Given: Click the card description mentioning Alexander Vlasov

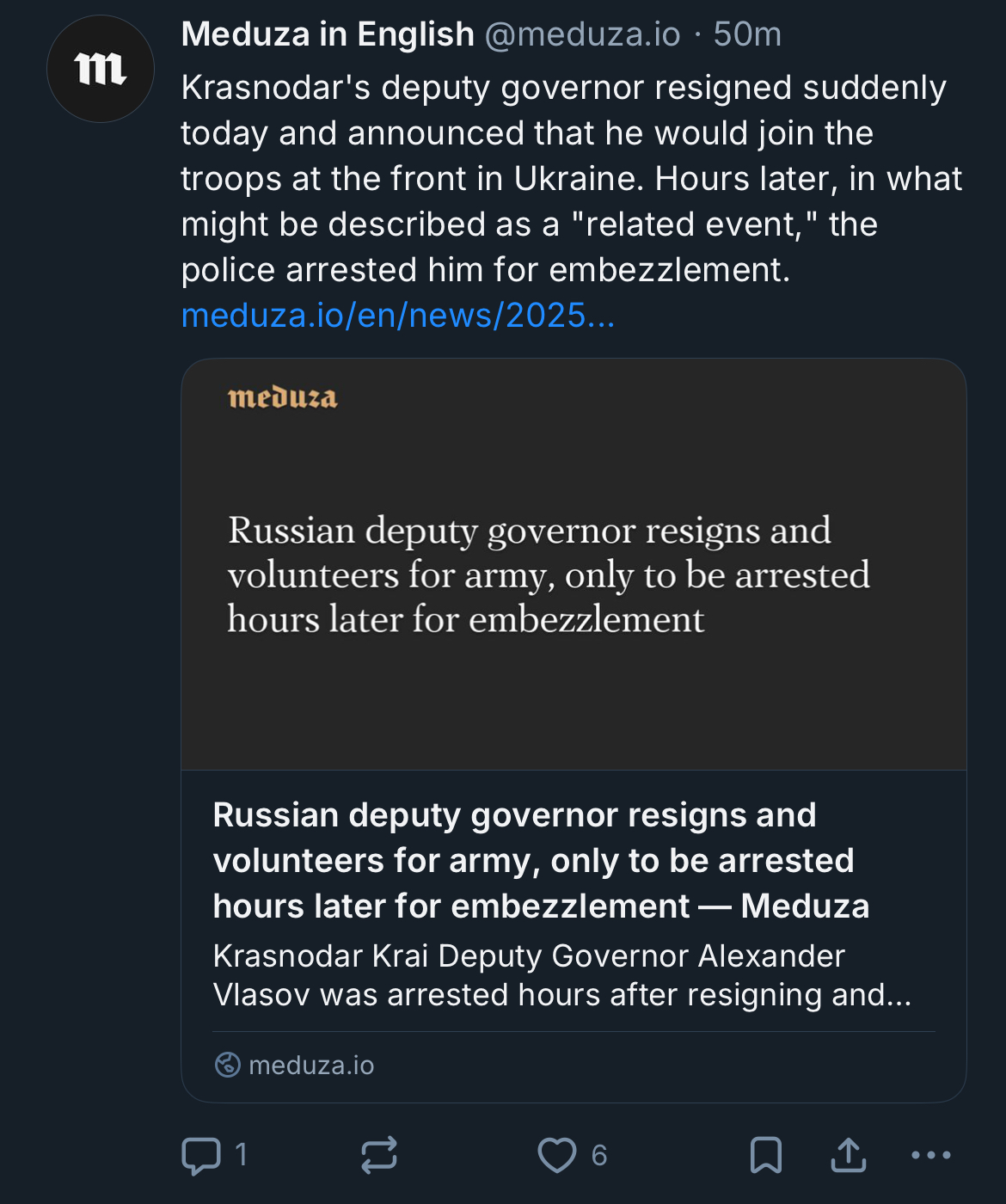Looking at the screenshot, I should [x=561, y=975].
